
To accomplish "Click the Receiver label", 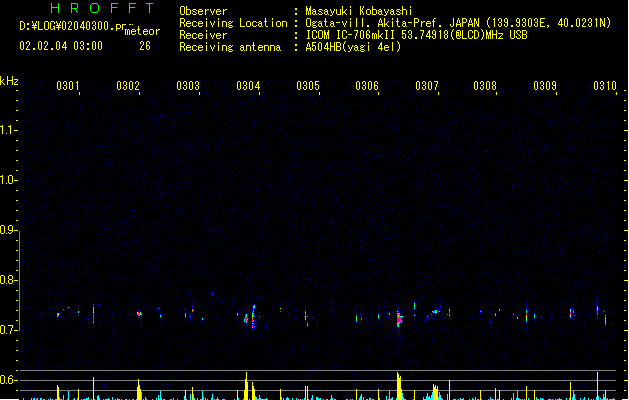I will 203,35.
